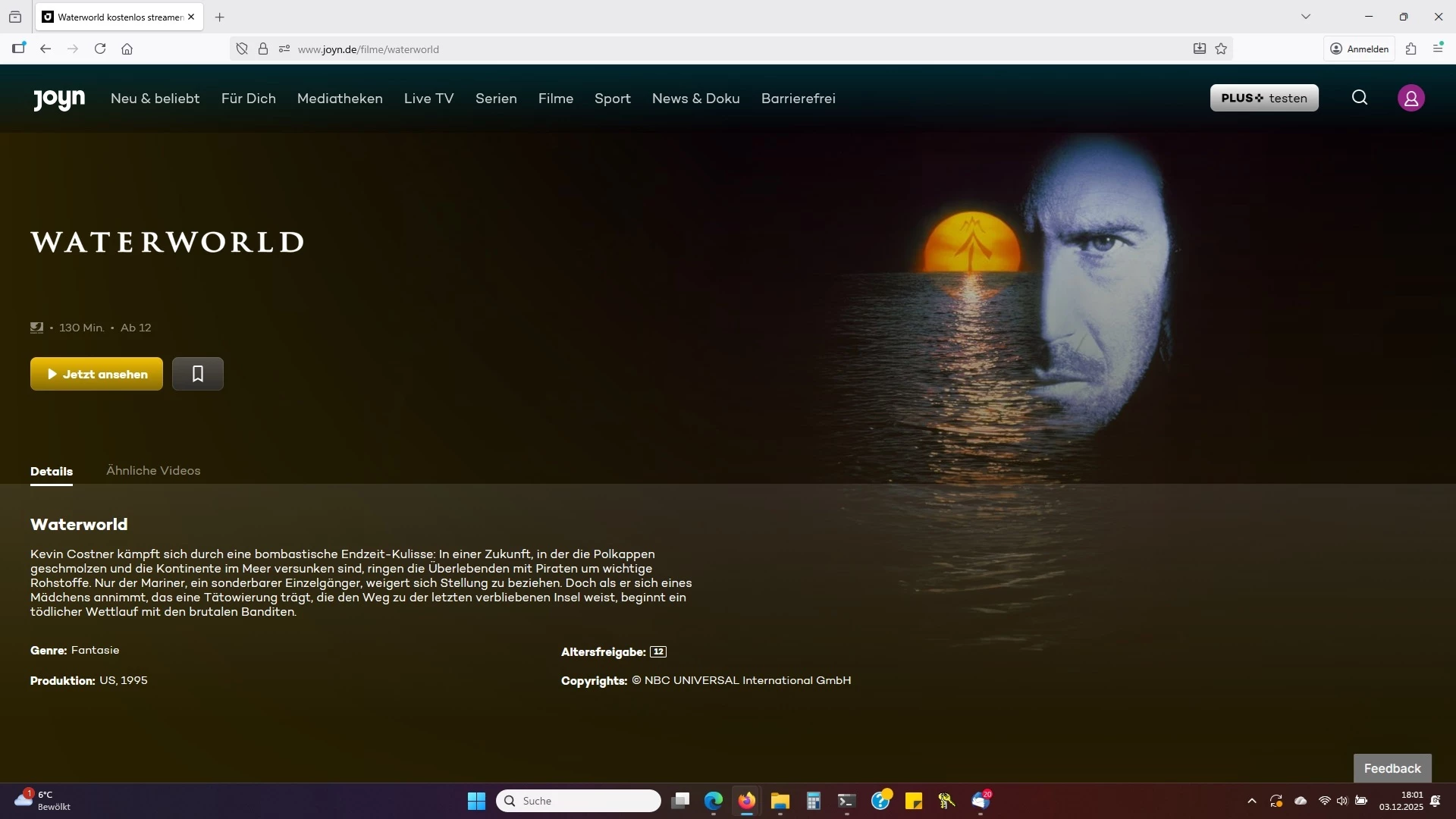
Task: Click the tracking protection shield icon
Action: click(x=242, y=49)
